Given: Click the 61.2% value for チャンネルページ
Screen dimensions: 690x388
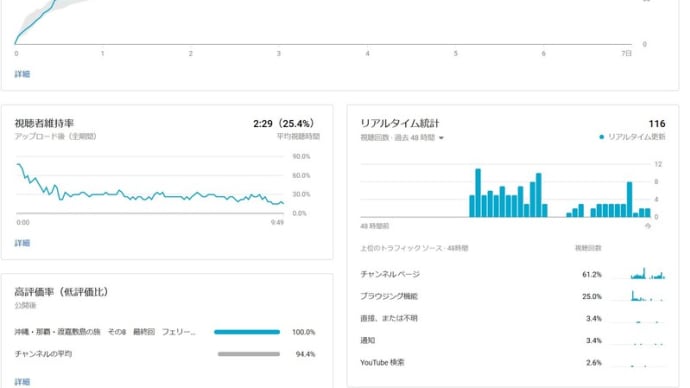Looking at the screenshot, I should 591,275.
